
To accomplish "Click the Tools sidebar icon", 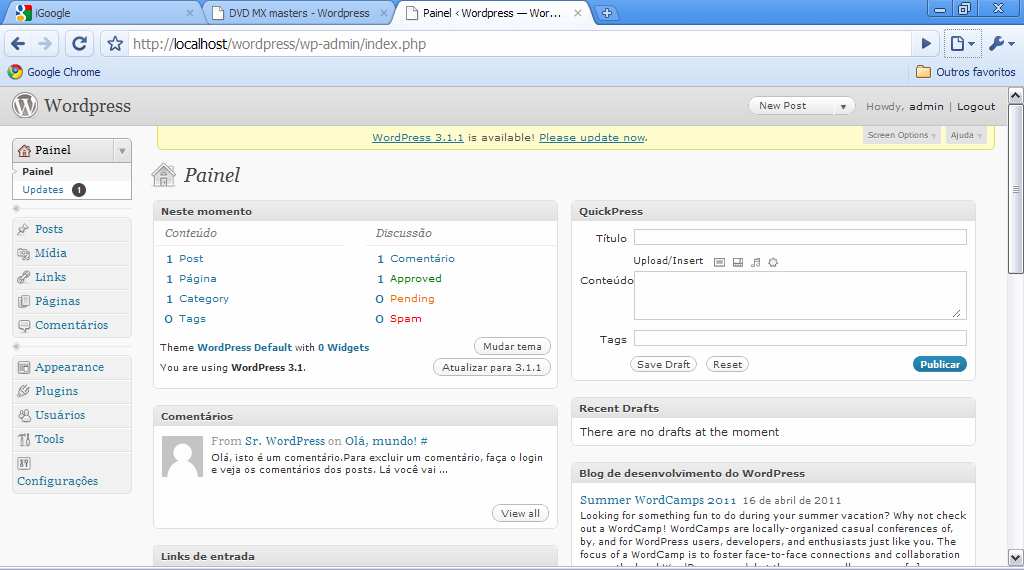I will [24, 439].
